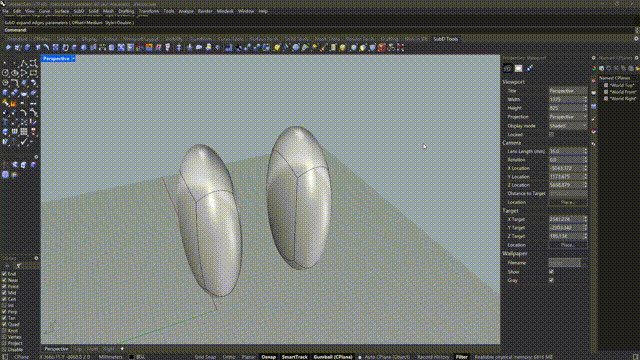The image size is (640, 360).
Task: Toggle the Gumball status bar button
Action: click(333, 357)
